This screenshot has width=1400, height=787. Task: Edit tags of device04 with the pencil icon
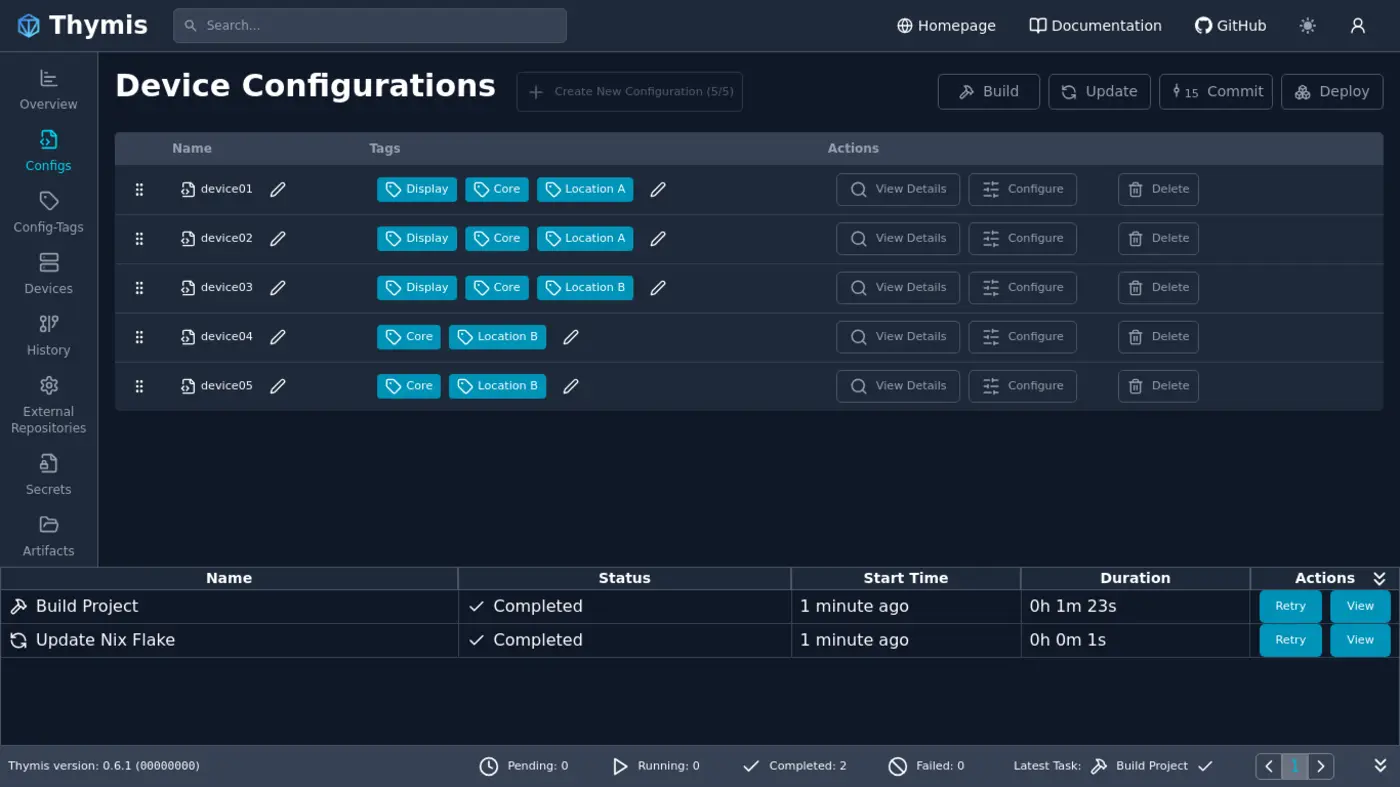[571, 336]
